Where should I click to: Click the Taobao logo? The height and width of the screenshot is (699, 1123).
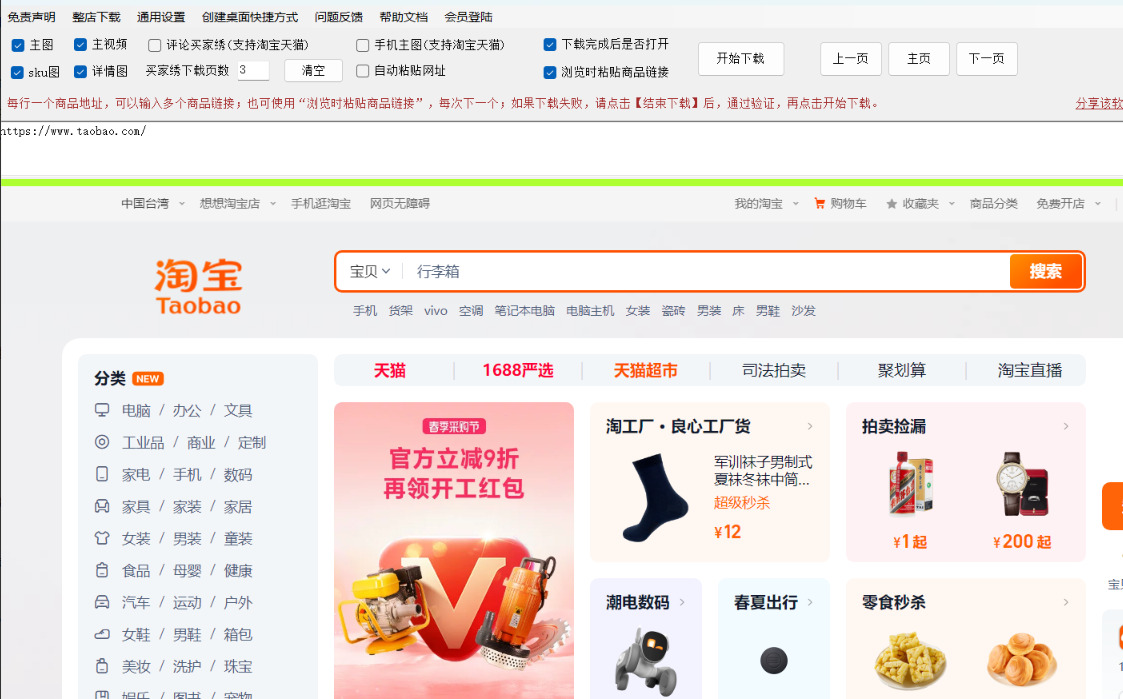[x=198, y=286]
